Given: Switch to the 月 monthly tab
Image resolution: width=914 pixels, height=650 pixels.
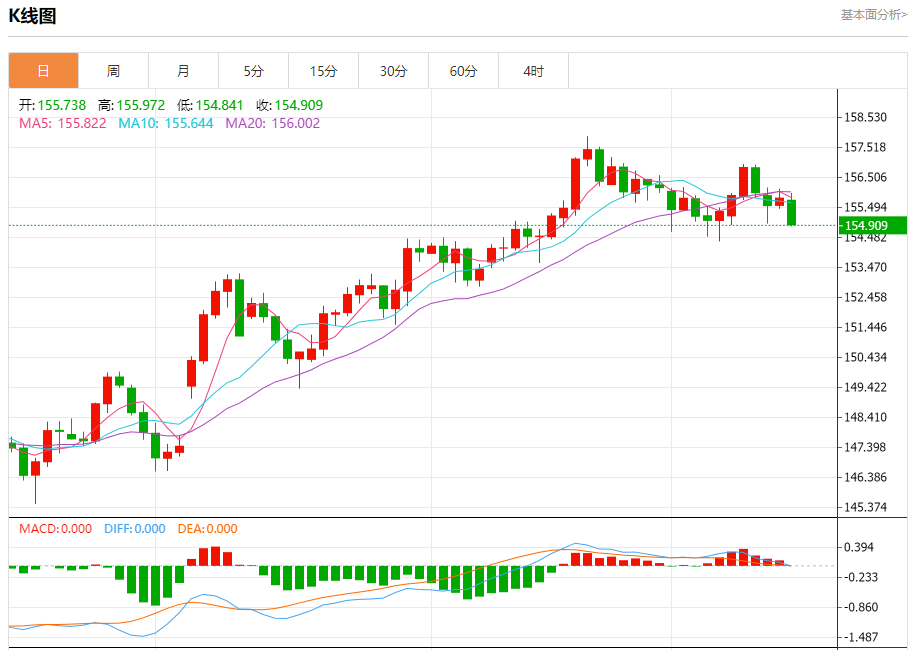Looking at the screenshot, I should [x=183, y=71].
